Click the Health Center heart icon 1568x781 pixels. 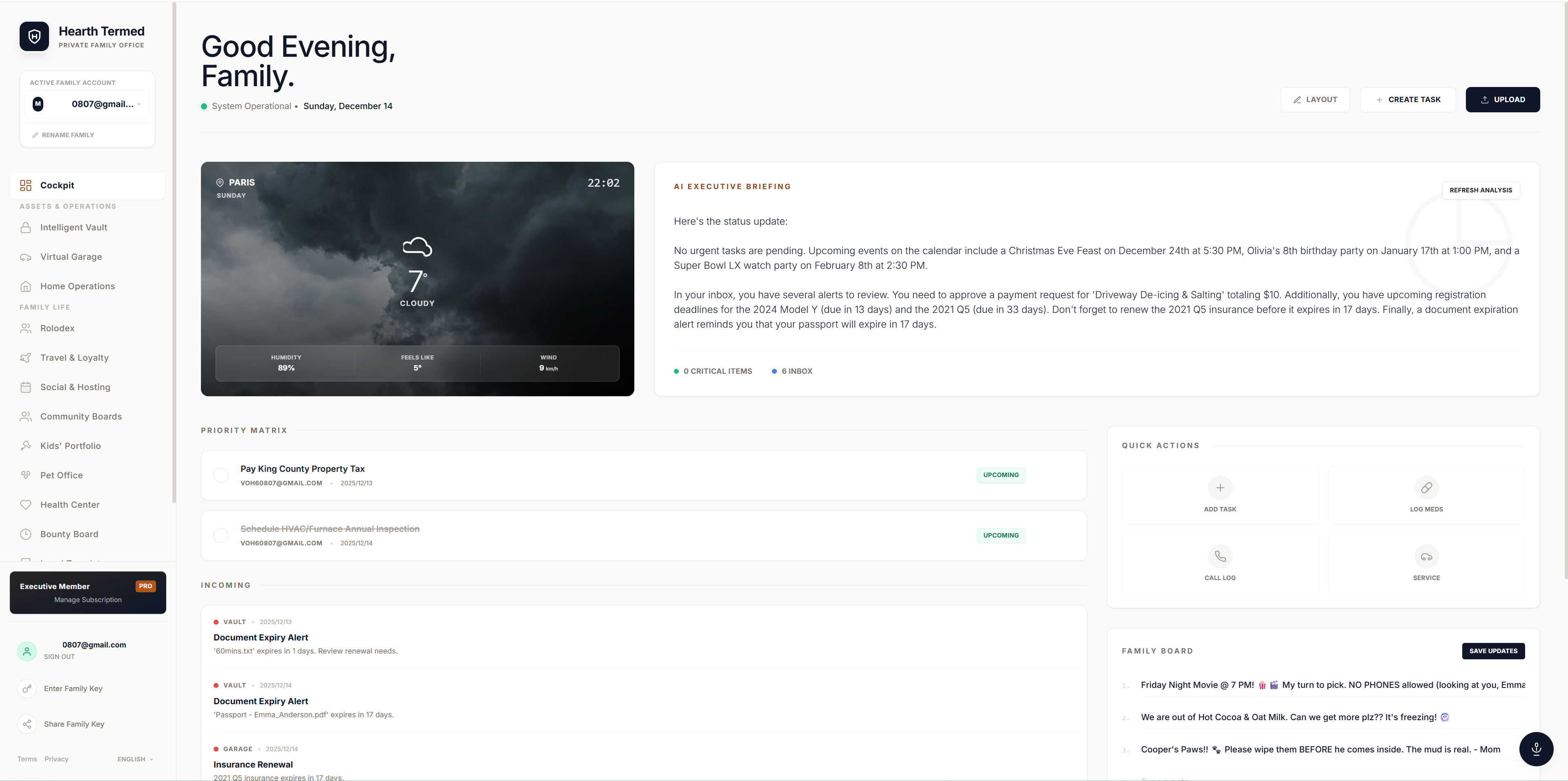[x=26, y=504]
